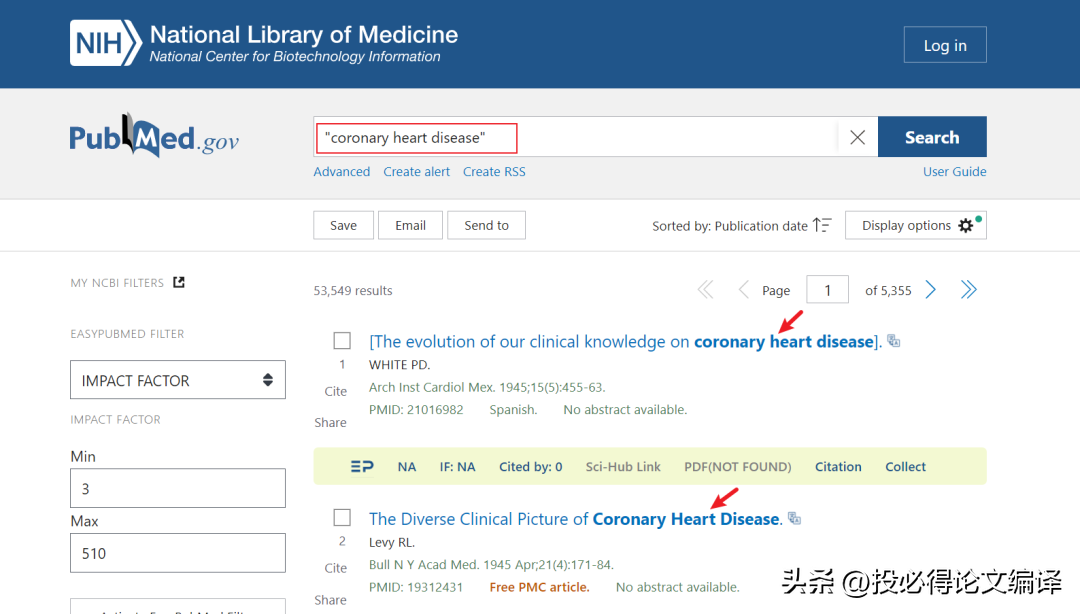Click the IF: NA label

point(457,467)
